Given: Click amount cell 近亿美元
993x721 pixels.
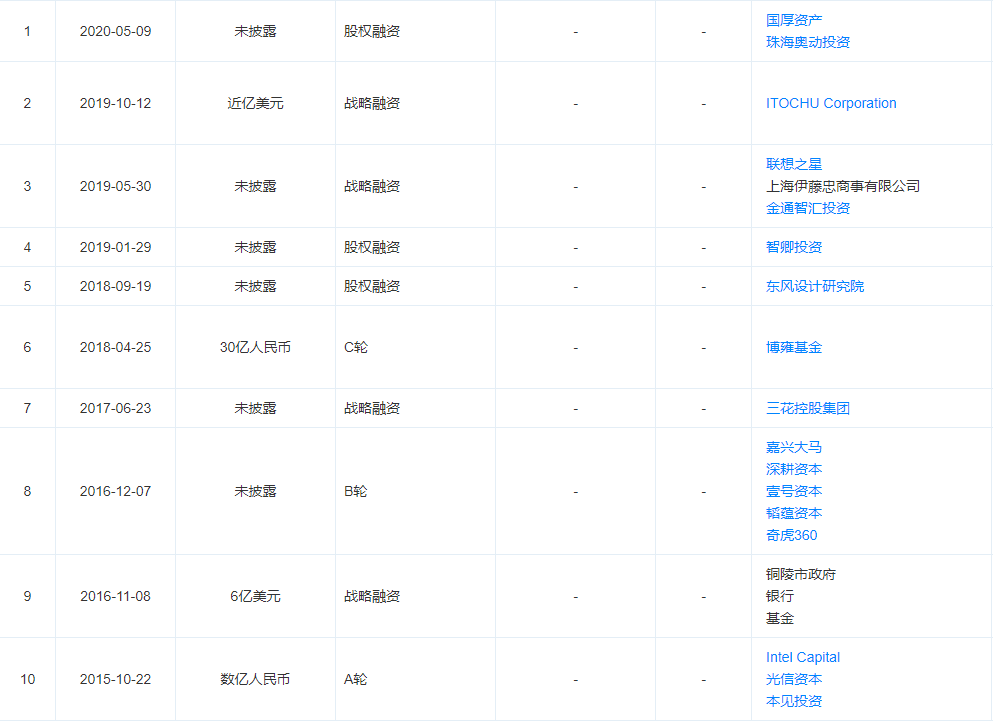Looking at the screenshot, I should point(255,103).
